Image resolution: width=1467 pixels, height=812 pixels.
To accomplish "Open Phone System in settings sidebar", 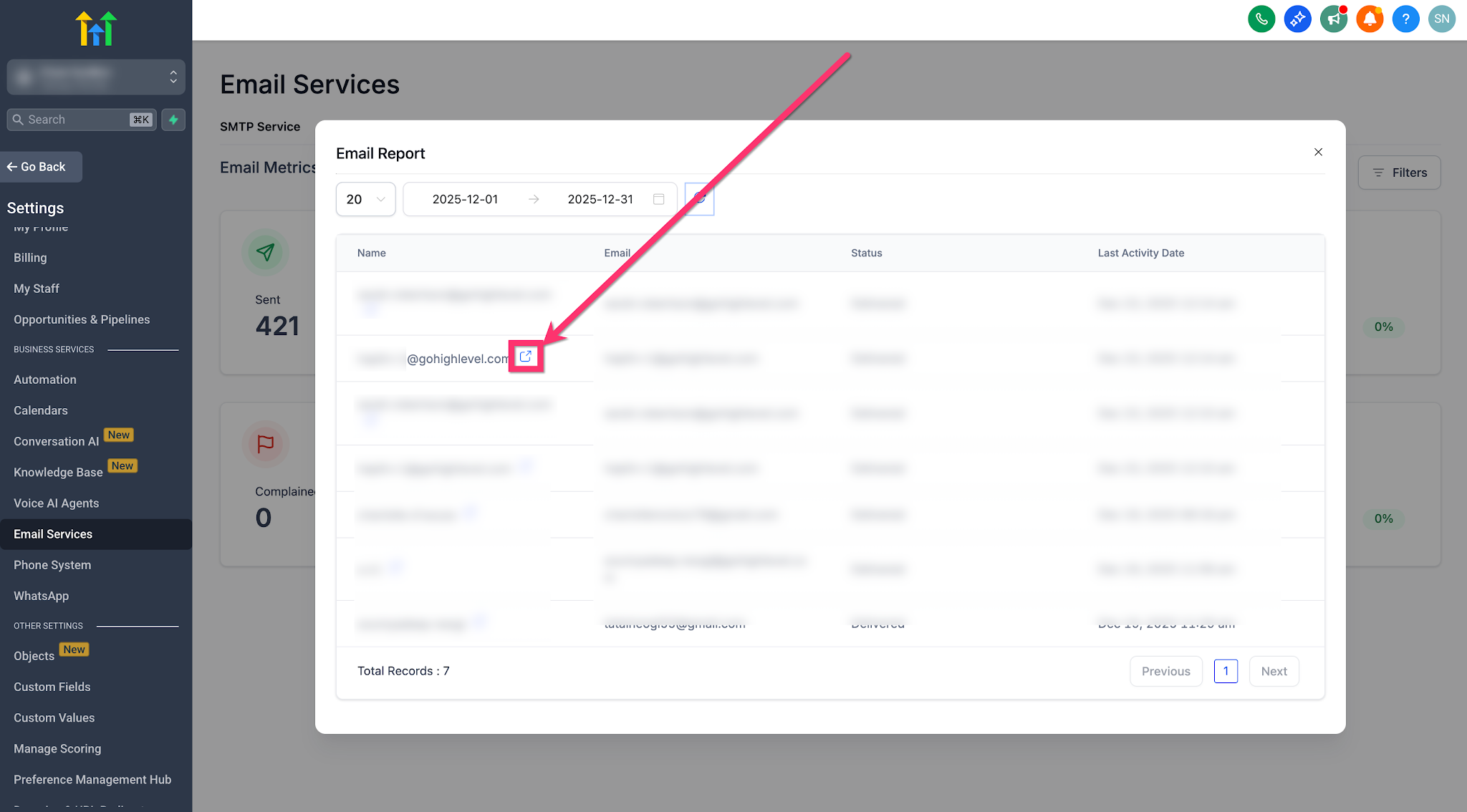I will [52, 565].
